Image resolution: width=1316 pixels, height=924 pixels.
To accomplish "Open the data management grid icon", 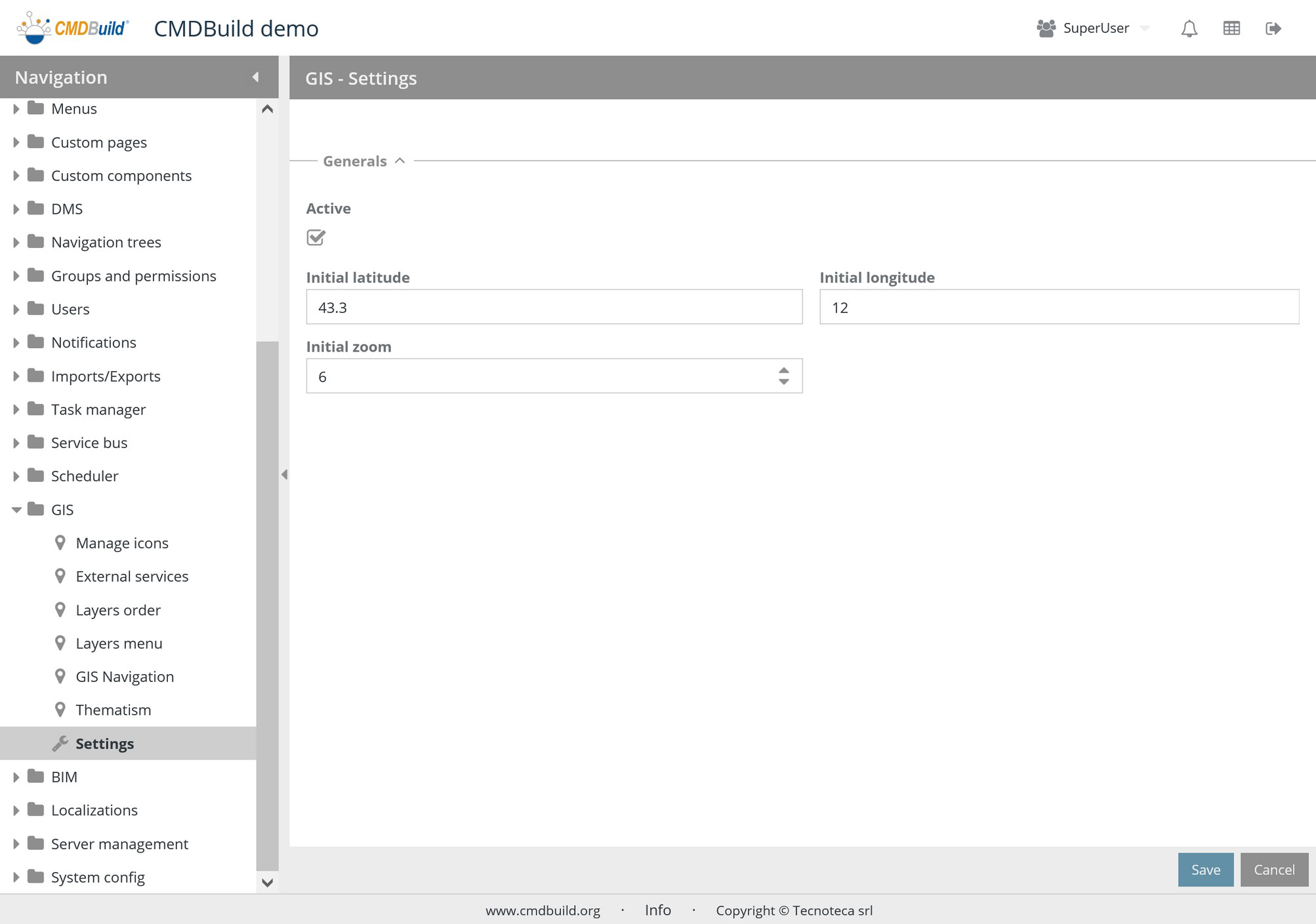I will 1231,28.
